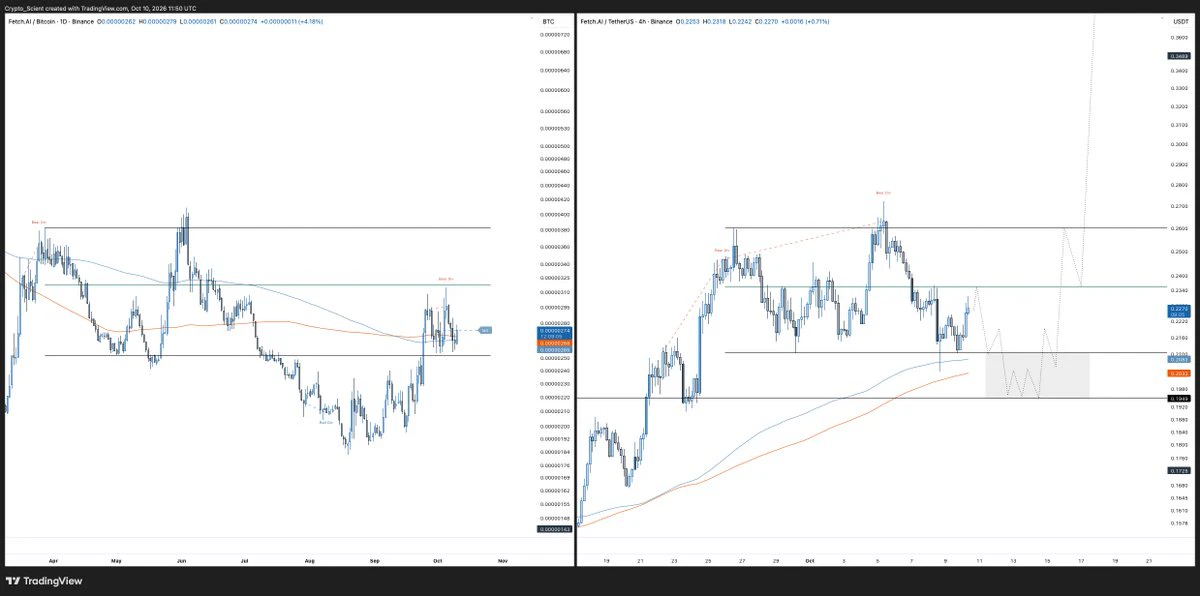Click the 0.1725 price tag on the USDT axis

pos(1177,470)
